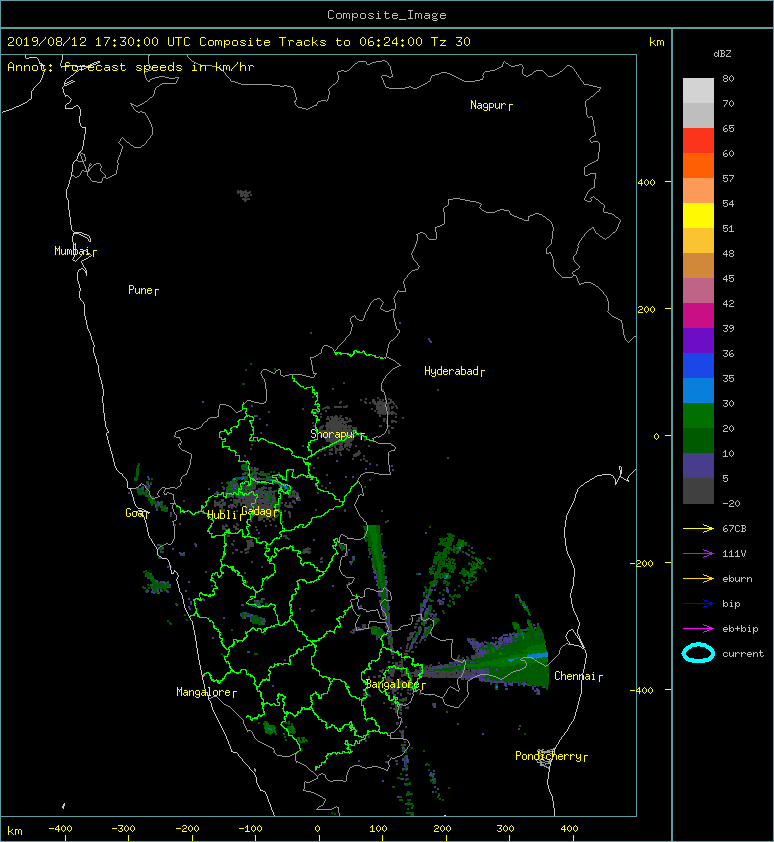Click the 54 value on dBZ scale
Viewport: 774px width, 842px height.
(x=728, y=204)
